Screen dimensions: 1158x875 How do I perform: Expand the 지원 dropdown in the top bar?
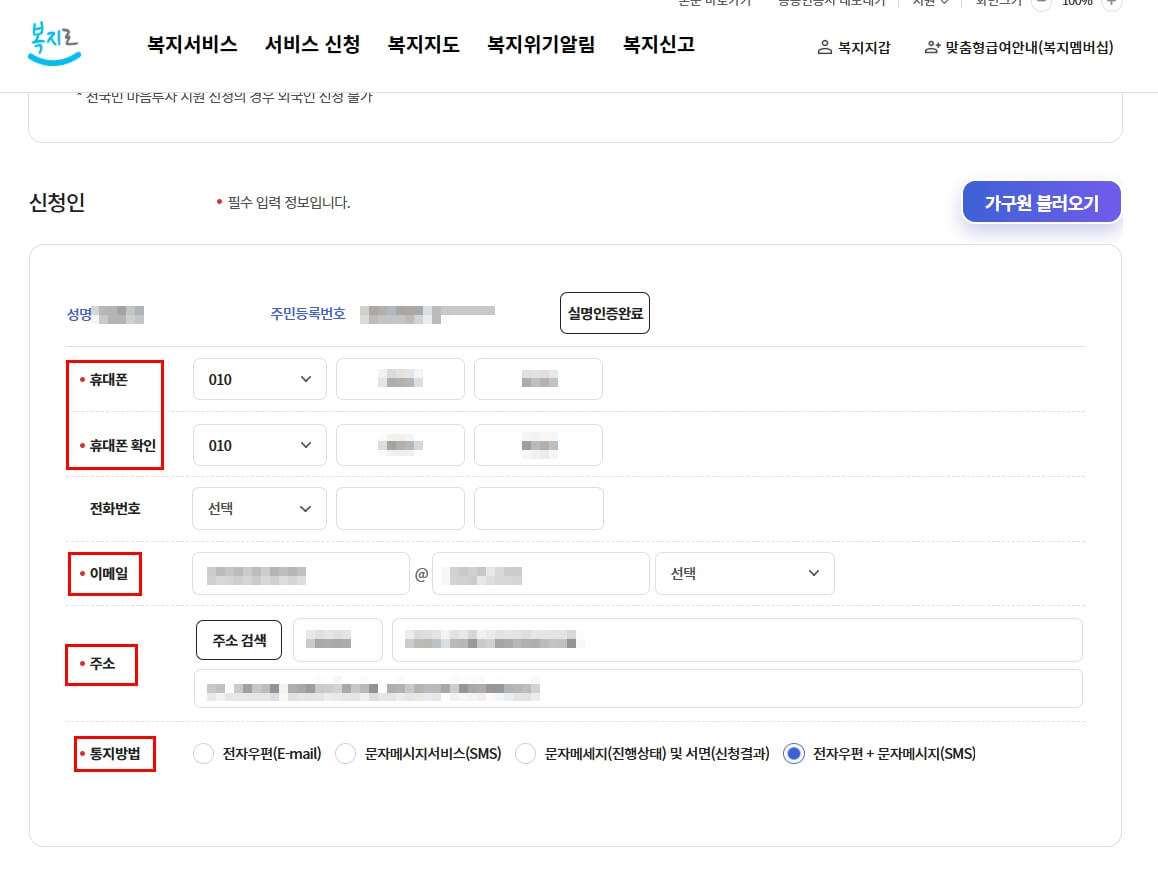928,4
